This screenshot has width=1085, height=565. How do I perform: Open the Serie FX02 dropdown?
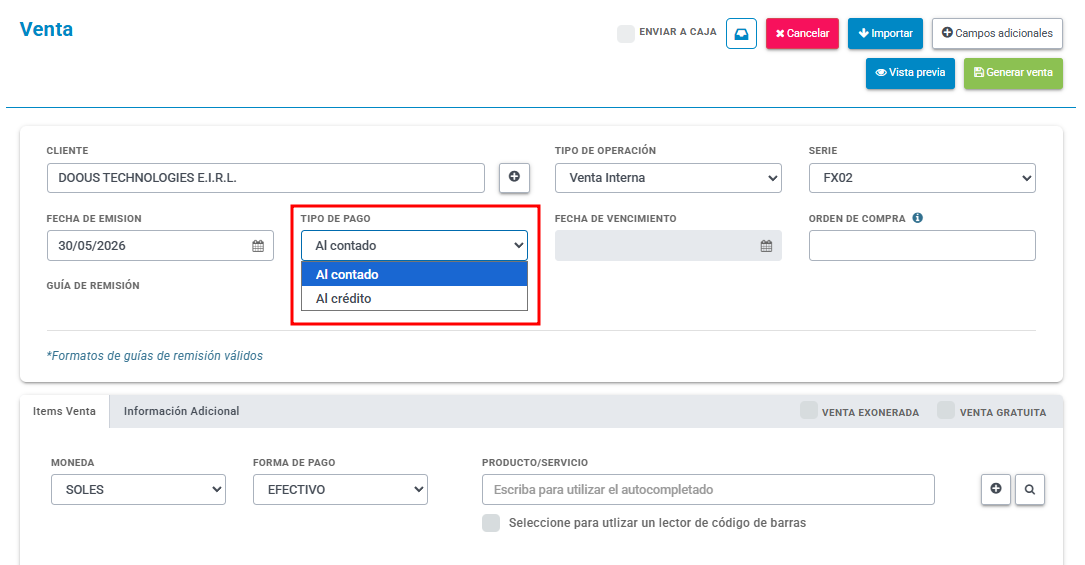[922, 178]
